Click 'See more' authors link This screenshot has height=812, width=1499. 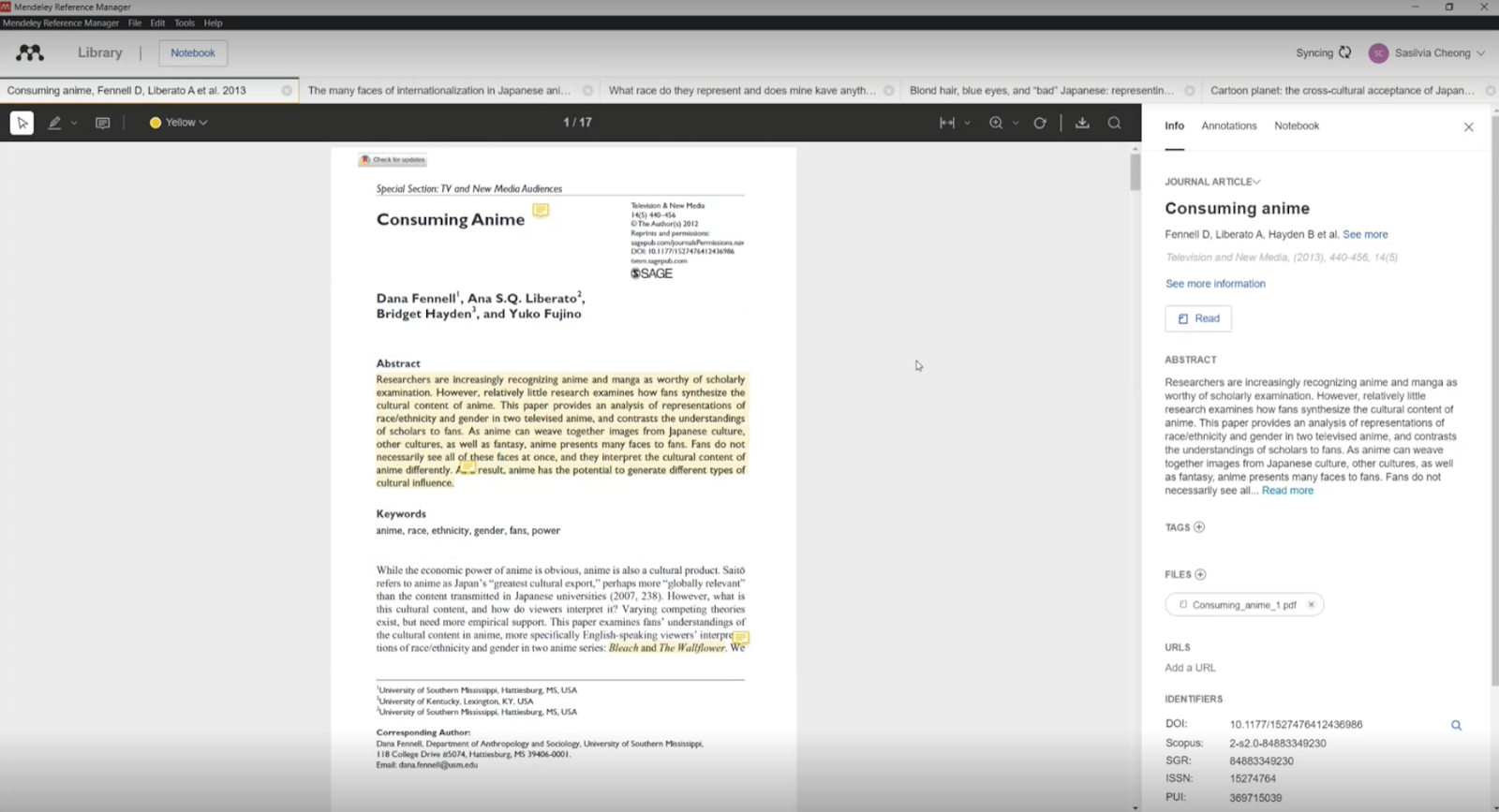[x=1365, y=234]
